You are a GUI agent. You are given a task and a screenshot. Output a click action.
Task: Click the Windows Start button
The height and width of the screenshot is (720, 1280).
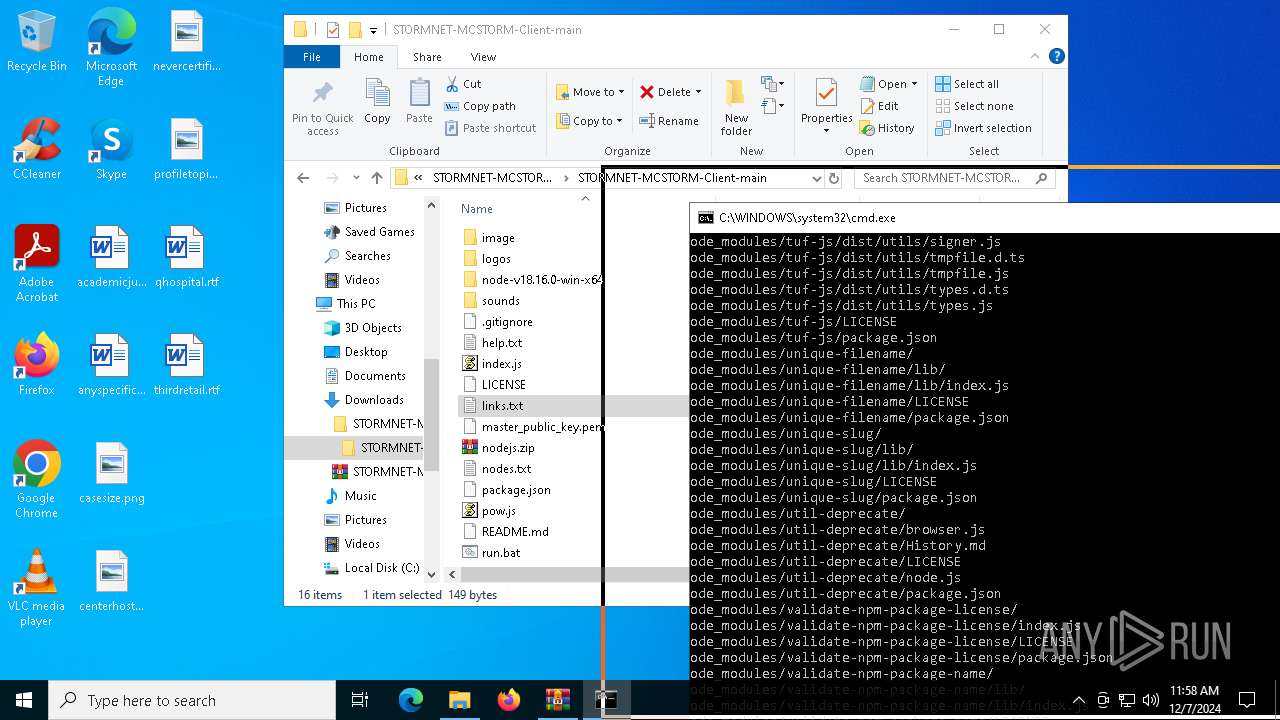pos(24,700)
